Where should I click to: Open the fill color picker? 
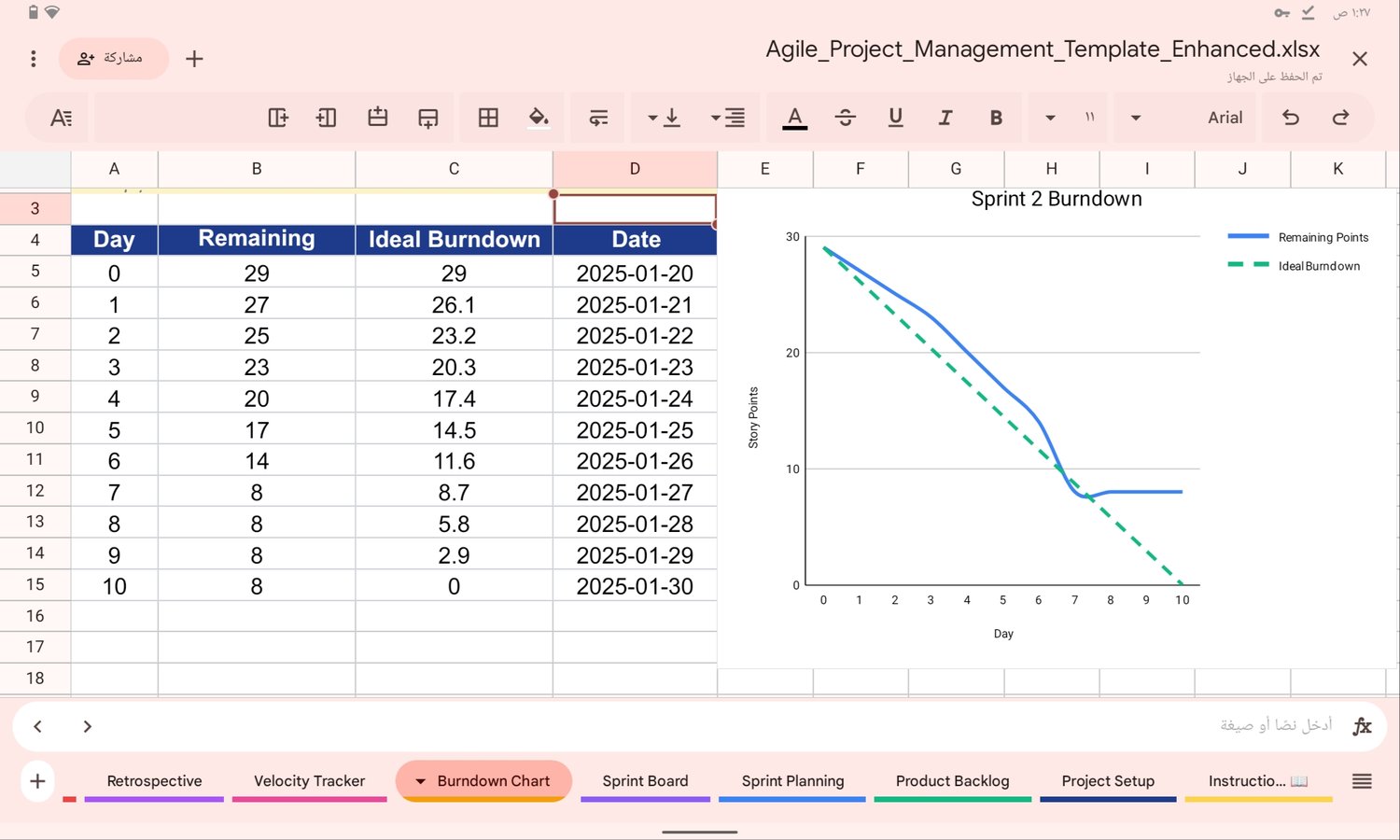pos(539,118)
